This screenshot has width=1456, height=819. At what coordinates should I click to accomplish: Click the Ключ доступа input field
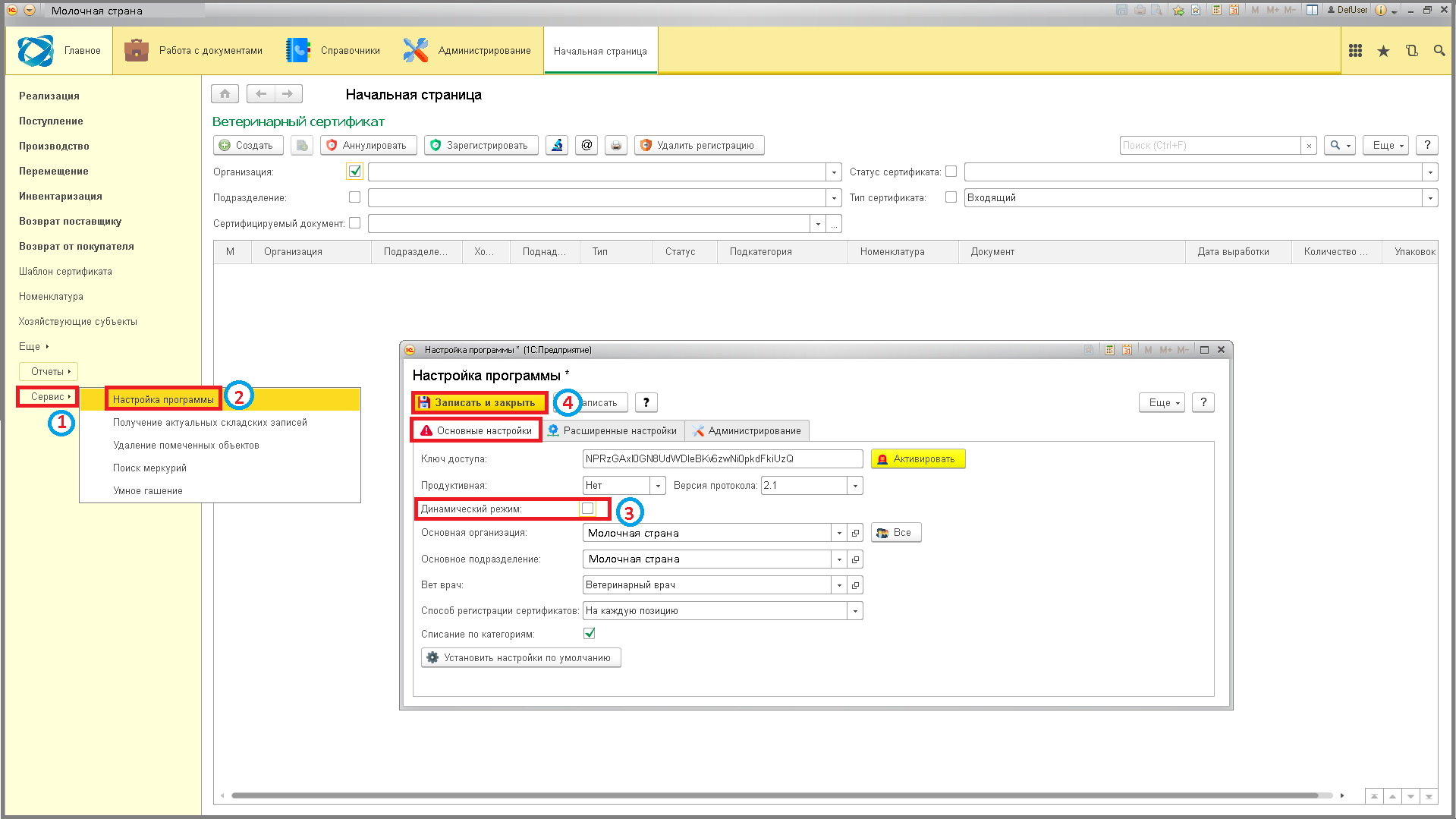722,459
